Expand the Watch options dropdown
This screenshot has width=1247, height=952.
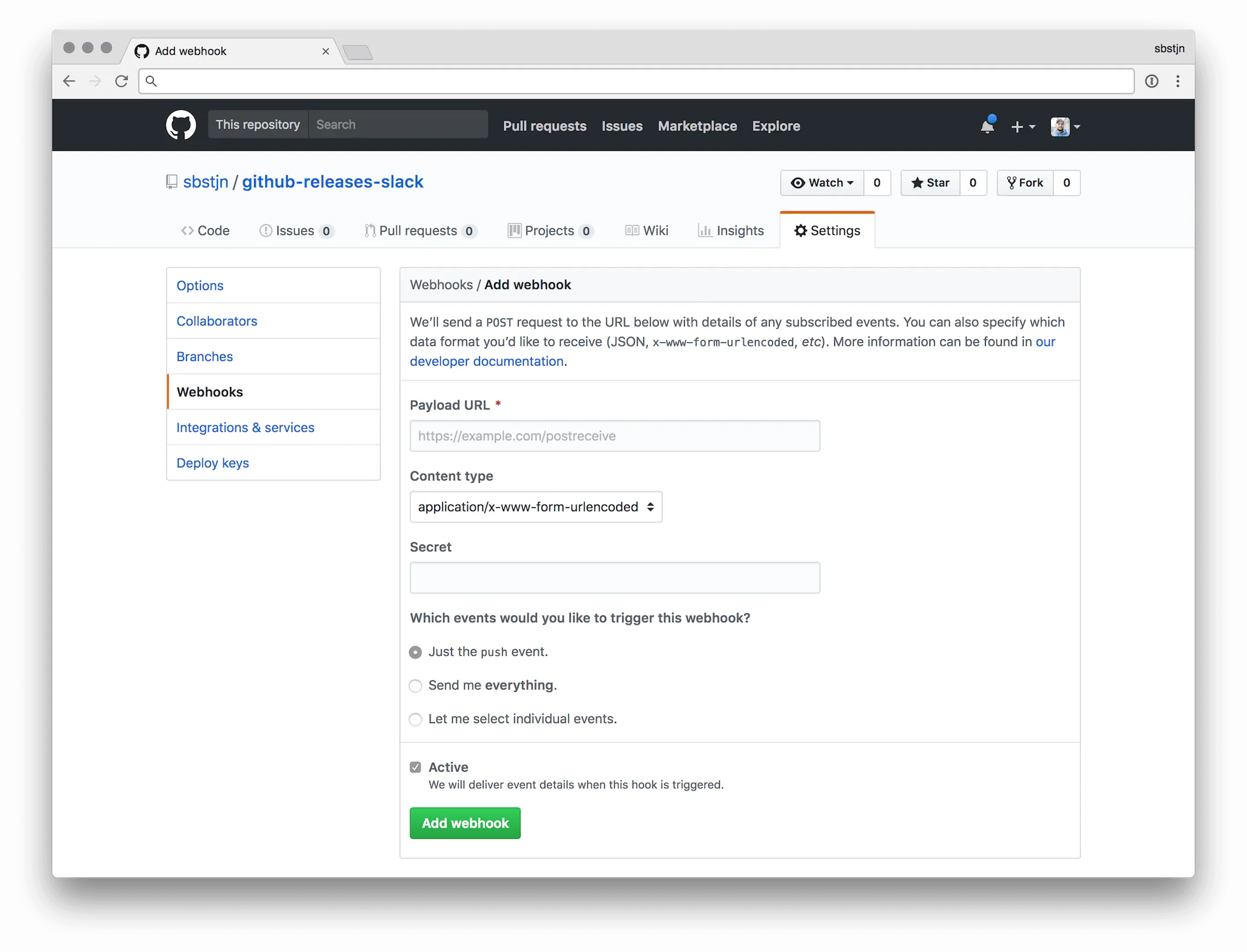coord(850,182)
